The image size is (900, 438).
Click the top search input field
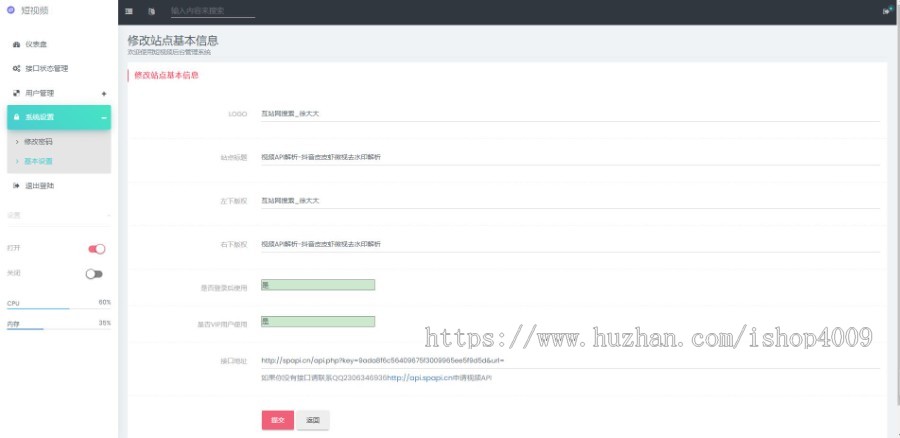212,11
